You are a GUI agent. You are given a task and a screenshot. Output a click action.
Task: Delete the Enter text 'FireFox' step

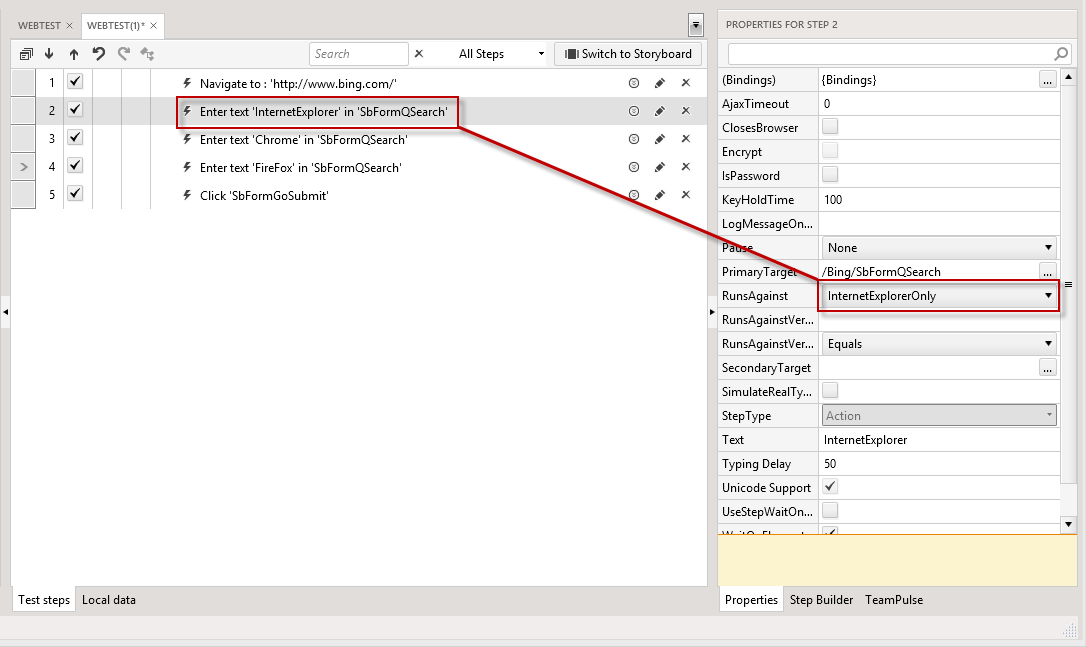[686, 167]
